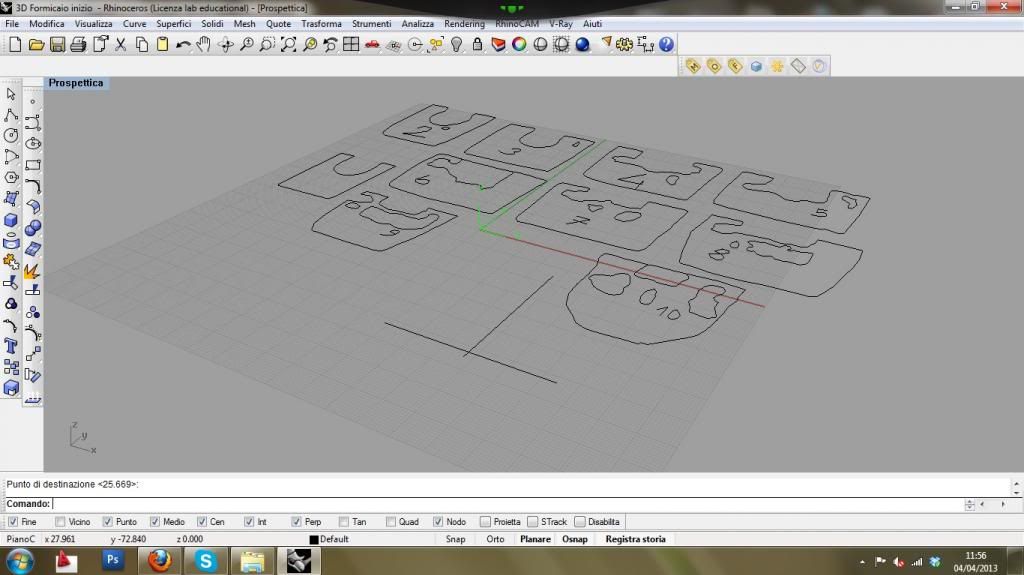Click the Default layer color swatch

[313, 540]
